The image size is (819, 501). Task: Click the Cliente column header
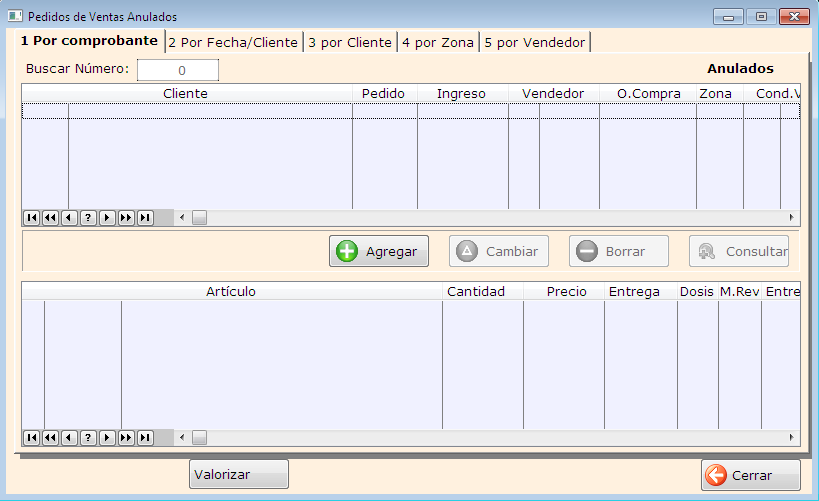click(186, 93)
